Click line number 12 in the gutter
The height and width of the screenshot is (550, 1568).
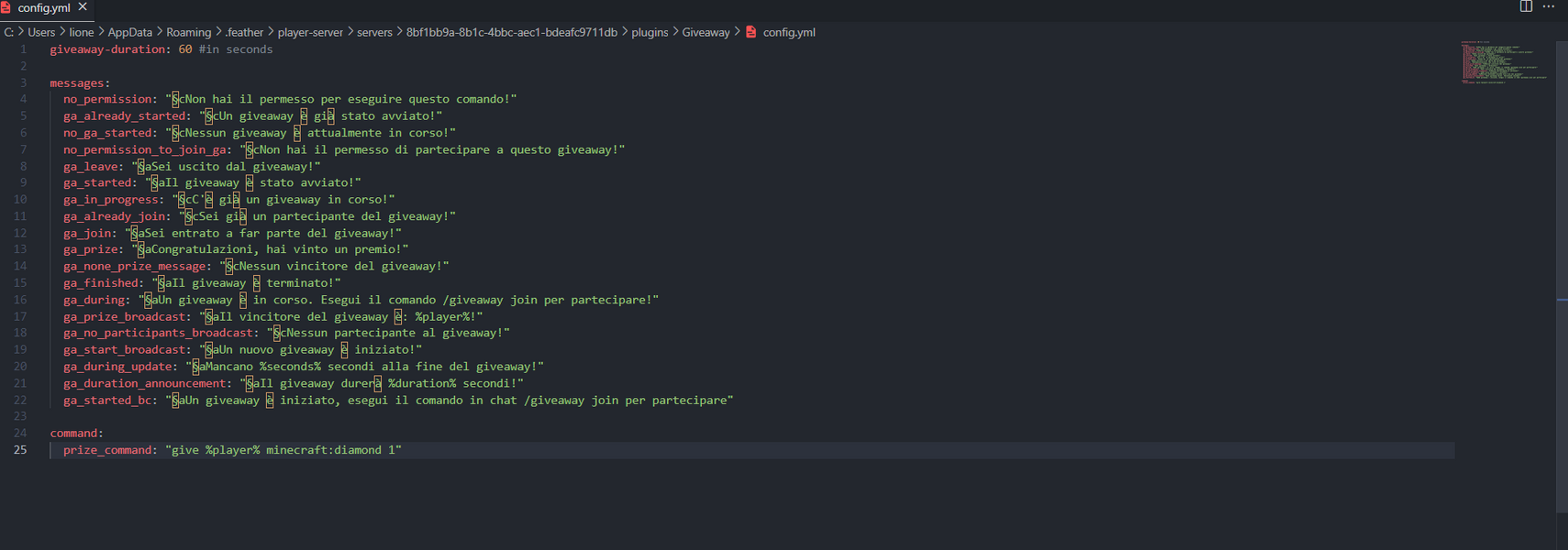click(x=20, y=233)
